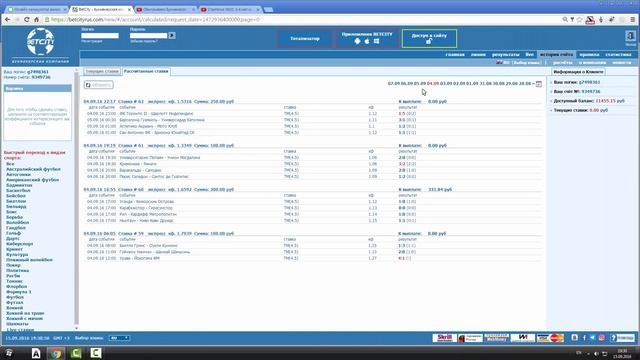
Task: Open the Twitter icon in footer
Action: pos(593,338)
